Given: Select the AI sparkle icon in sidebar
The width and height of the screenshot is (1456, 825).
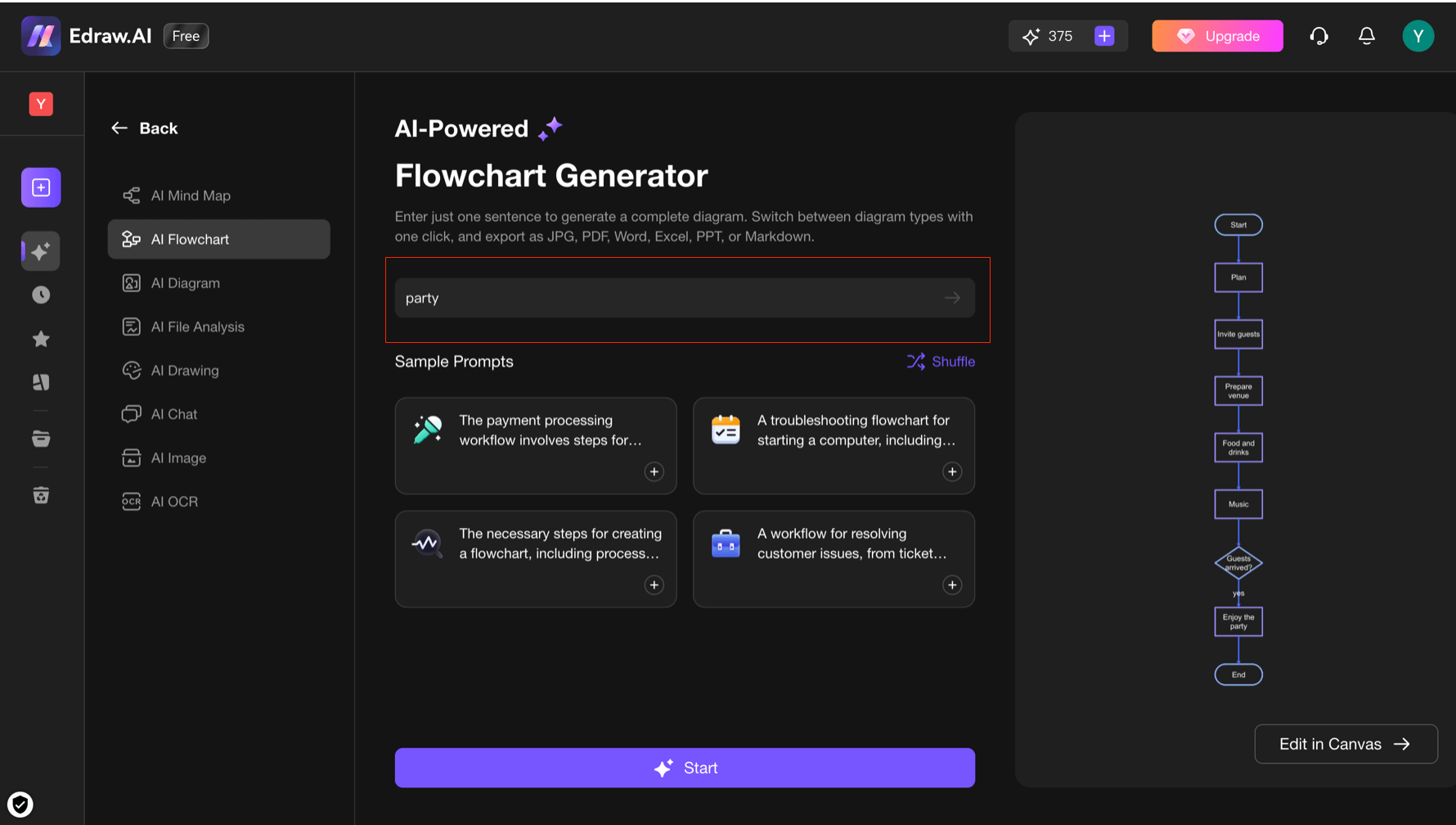Looking at the screenshot, I should [41, 251].
